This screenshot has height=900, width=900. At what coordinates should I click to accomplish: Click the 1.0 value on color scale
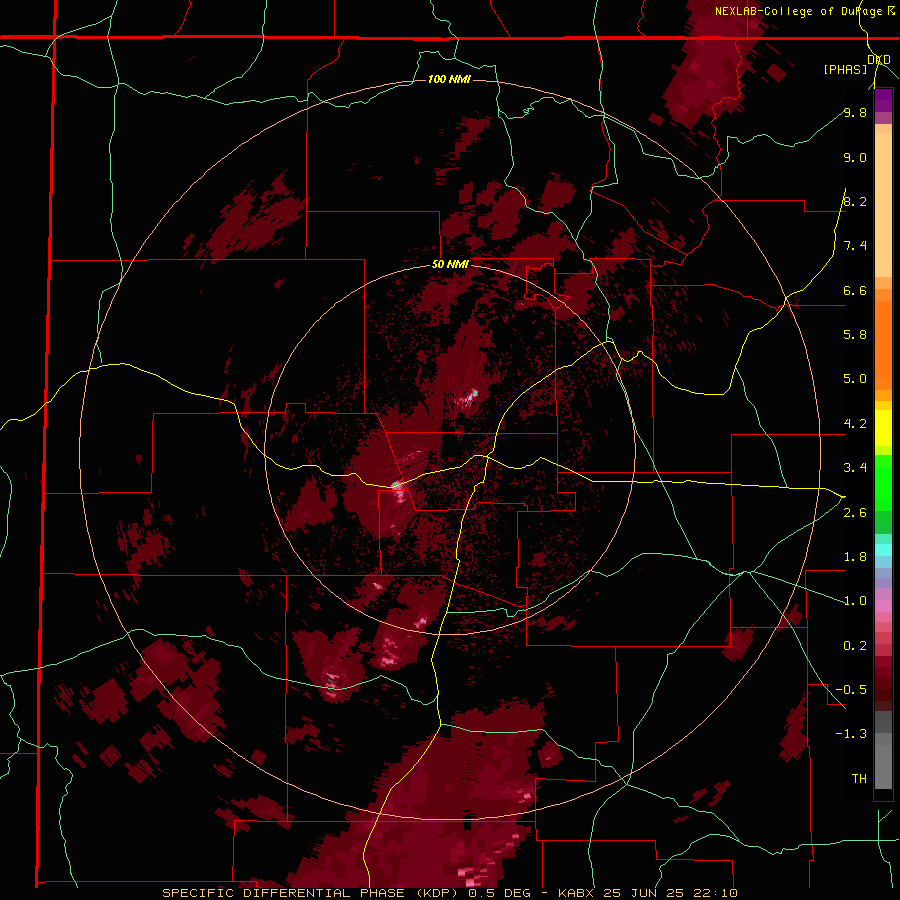(855, 601)
